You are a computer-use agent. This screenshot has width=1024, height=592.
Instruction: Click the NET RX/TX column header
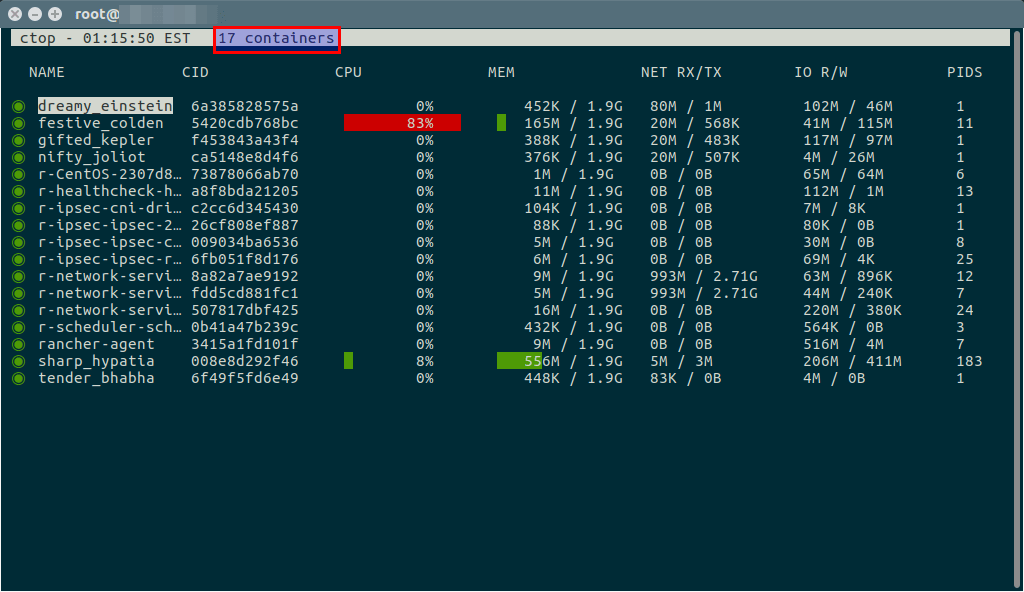tap(679, 72)
